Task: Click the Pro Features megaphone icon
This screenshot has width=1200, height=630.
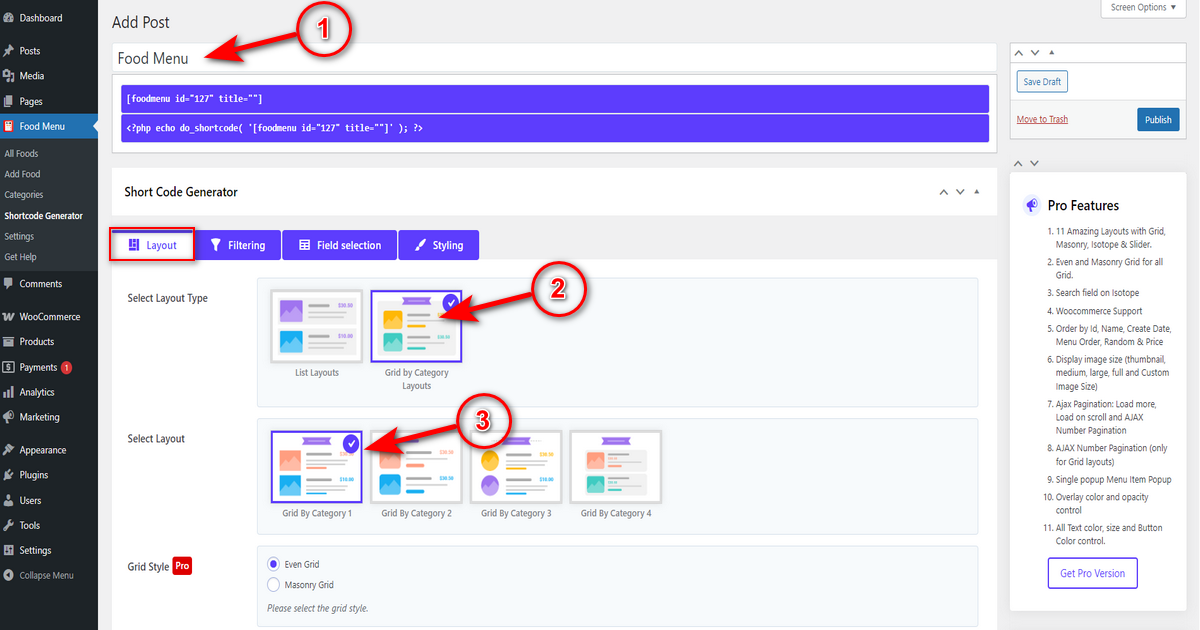Action: click(x=1033, y=205)
